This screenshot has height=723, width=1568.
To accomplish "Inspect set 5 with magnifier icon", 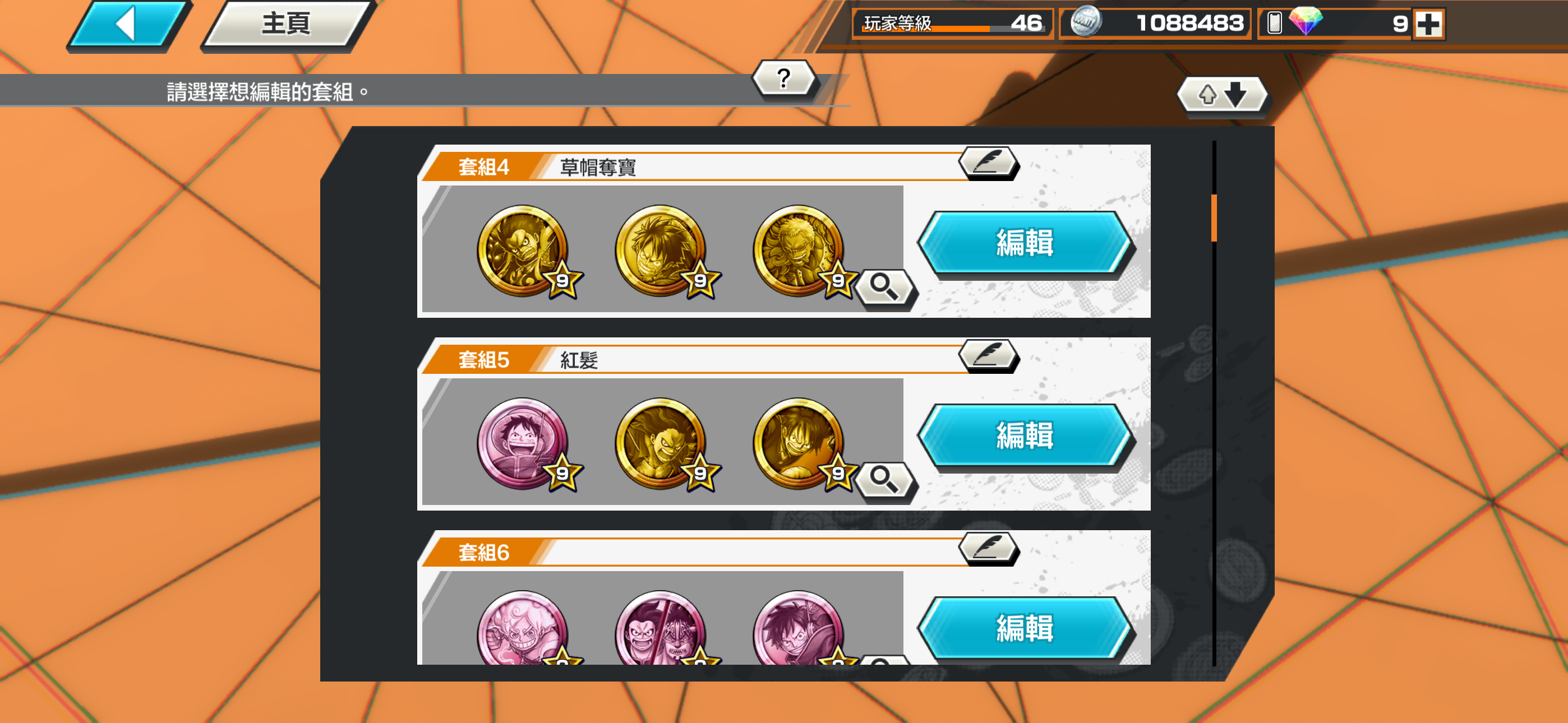I will tap(884, 480).
